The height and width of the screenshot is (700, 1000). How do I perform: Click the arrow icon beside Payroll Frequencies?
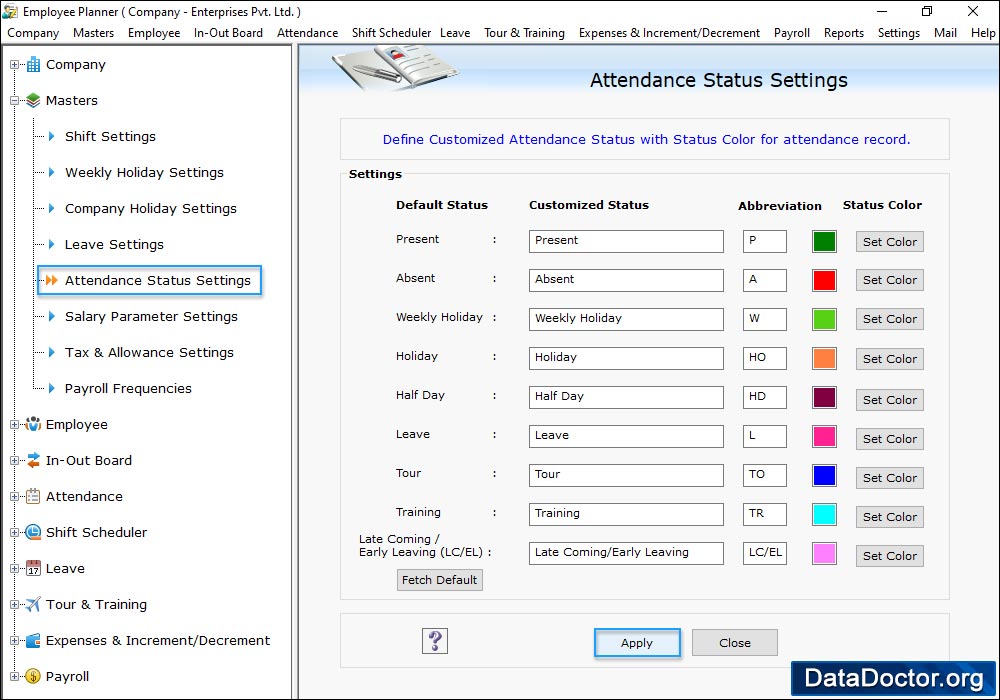[52, 388]
